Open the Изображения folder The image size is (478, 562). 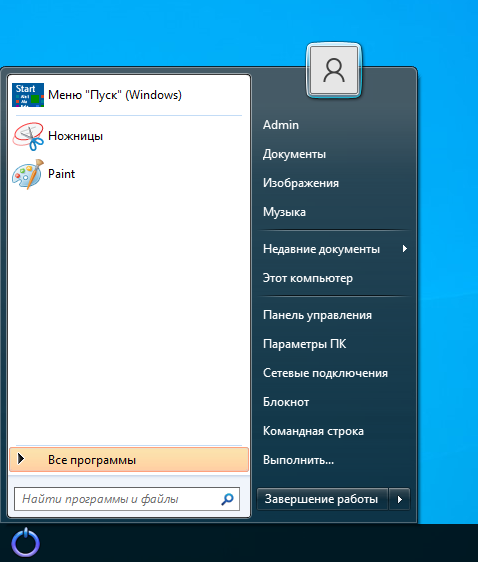[x=301, y=183]
